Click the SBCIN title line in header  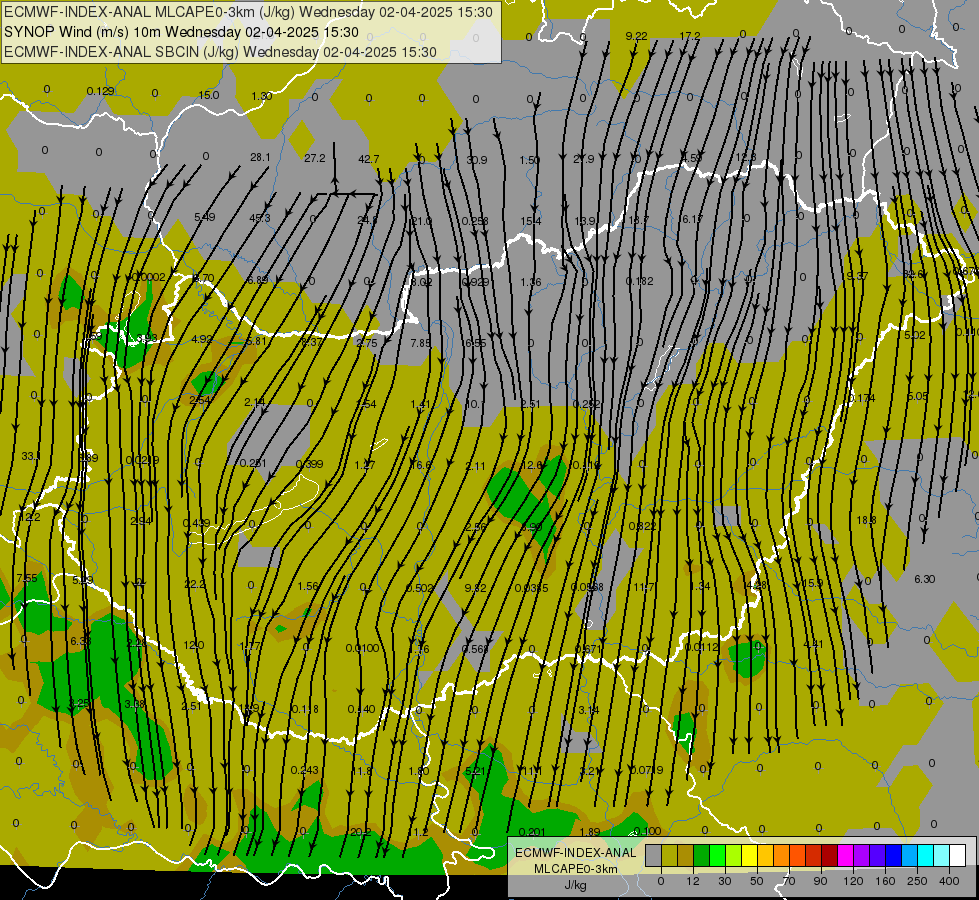220,52
